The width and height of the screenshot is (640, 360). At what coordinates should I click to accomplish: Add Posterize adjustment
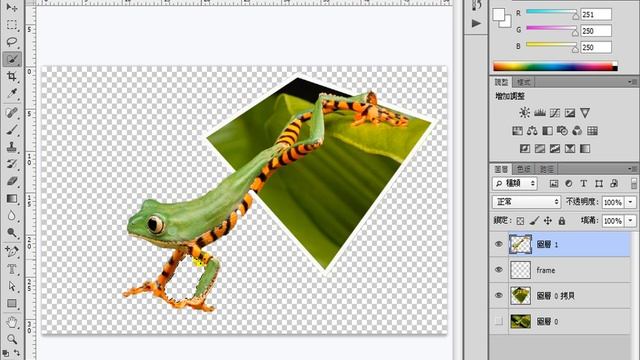coord(540,149)
